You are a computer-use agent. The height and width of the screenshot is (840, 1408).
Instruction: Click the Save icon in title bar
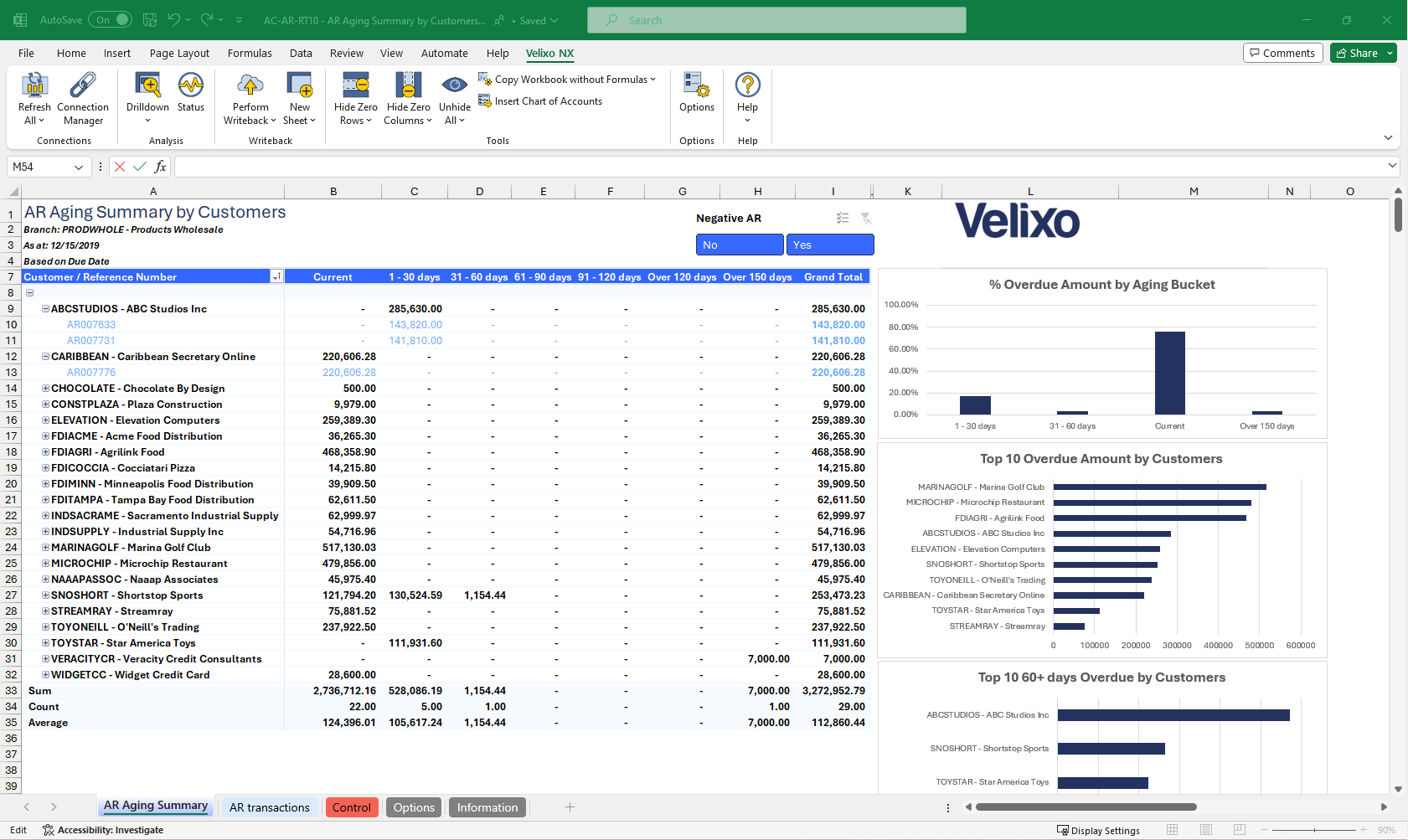point(150,20)
